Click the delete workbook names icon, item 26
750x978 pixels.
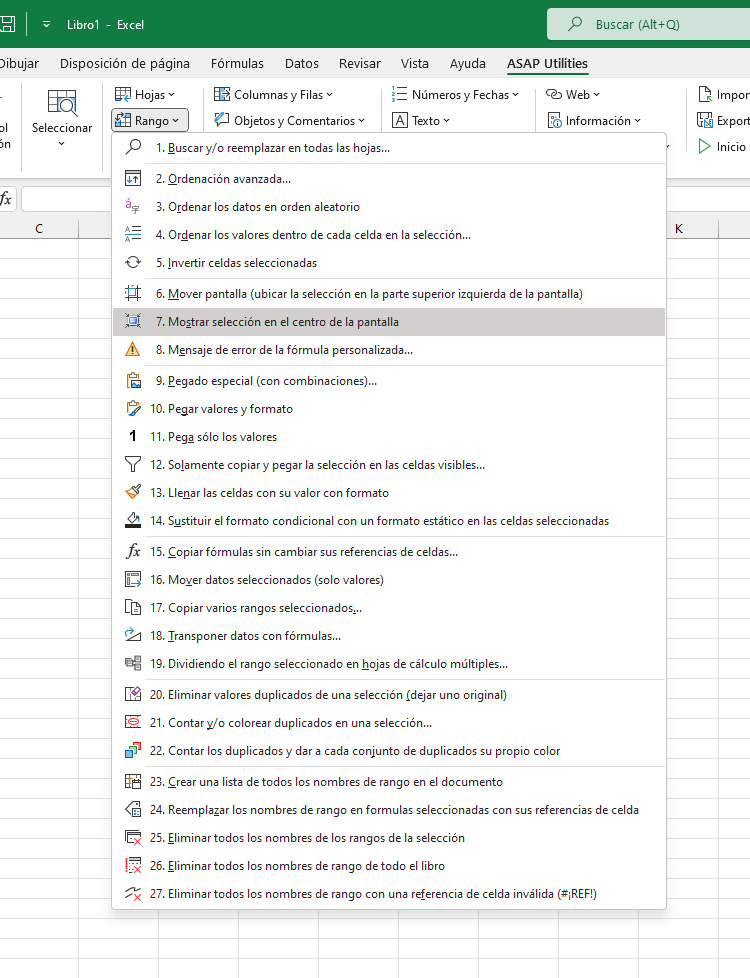pos(133,866)
